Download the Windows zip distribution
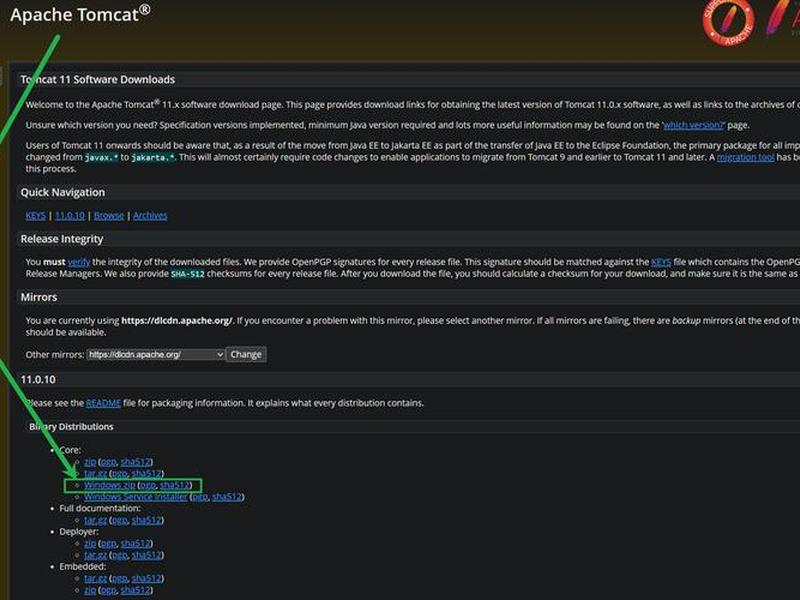800x600 pixels. point(110,485)
